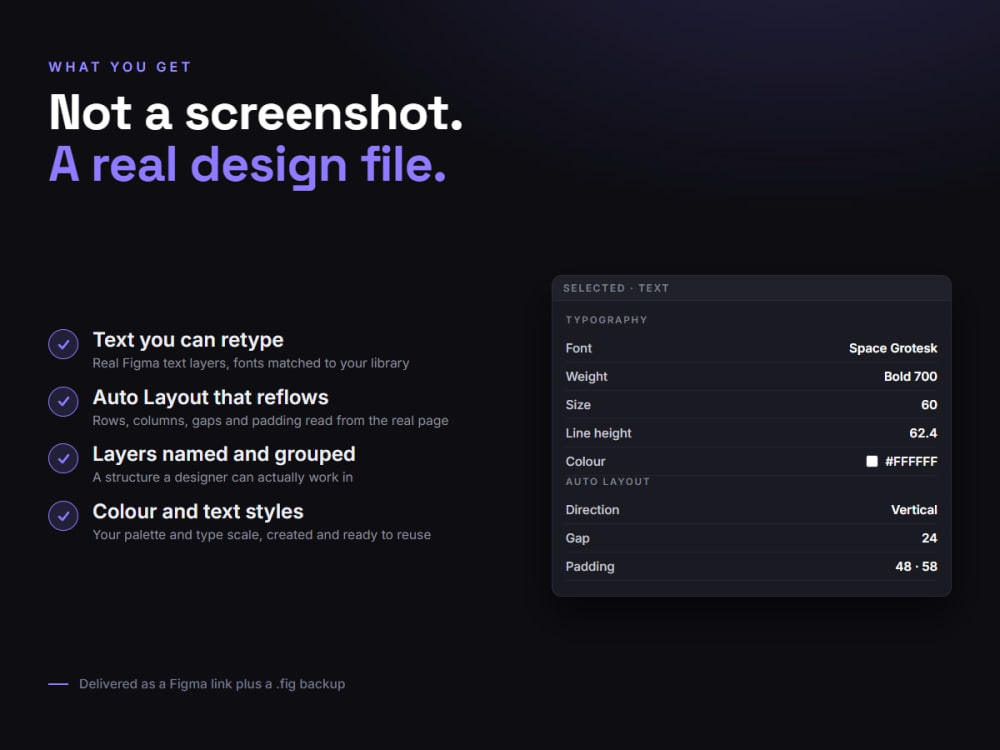Click 'Rows, columns, gaps and padding' description
The width and height of the screenshot is (1000, 750).
coord(270,421)
